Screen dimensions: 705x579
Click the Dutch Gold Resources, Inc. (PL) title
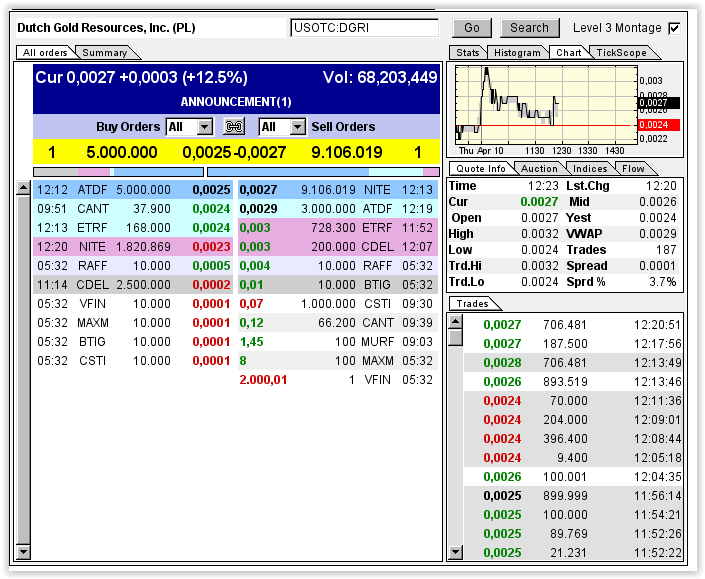point(106,28)
